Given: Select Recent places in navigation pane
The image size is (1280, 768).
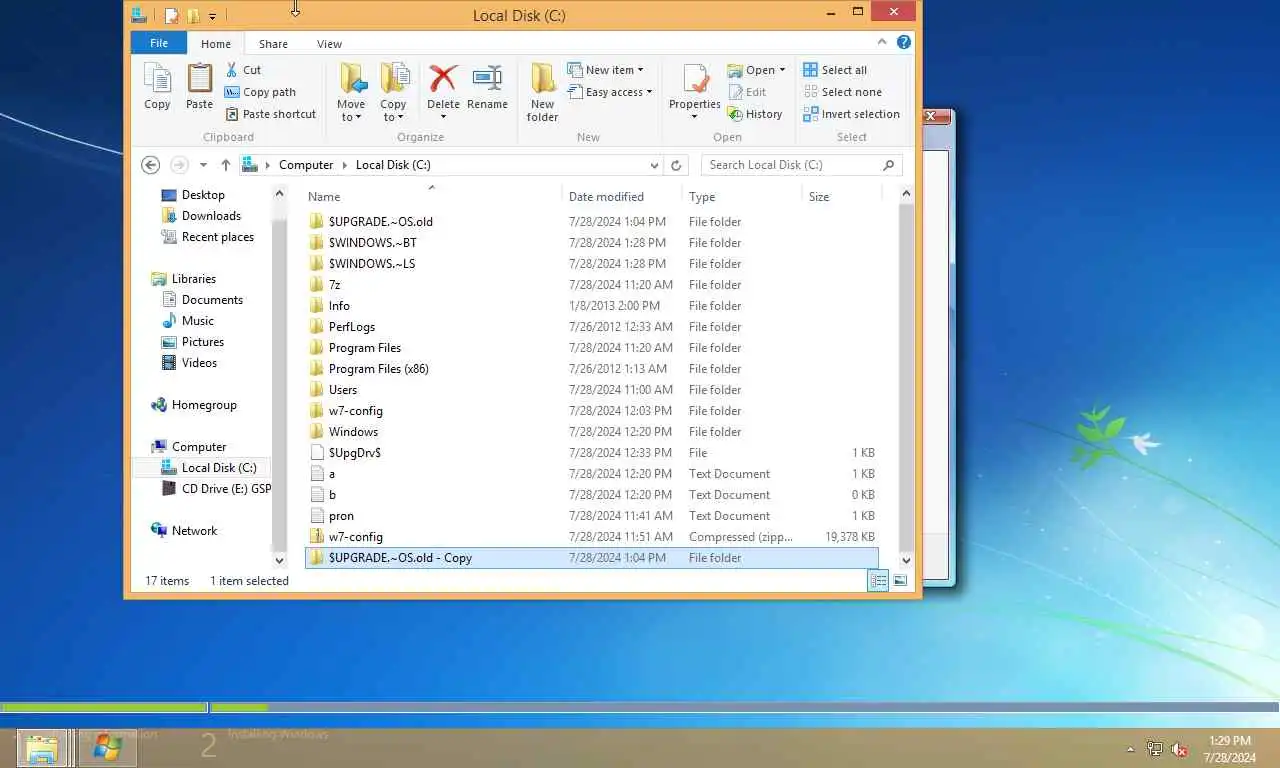Looking at the screenshot, I should coord(217,237).
